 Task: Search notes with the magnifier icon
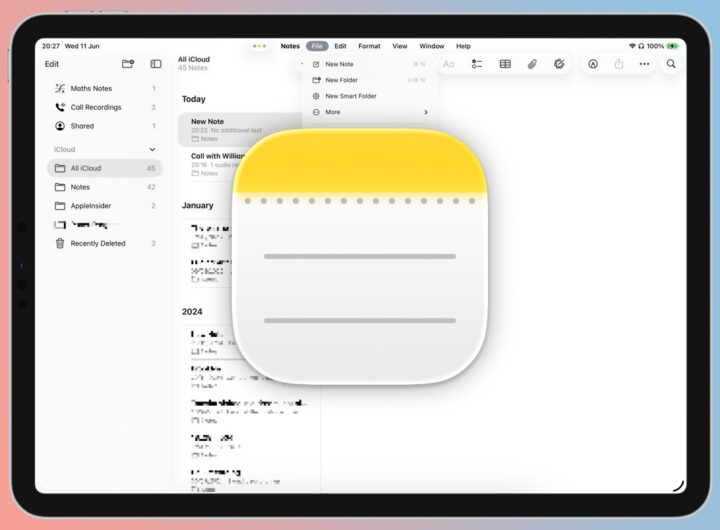point(671,64)
